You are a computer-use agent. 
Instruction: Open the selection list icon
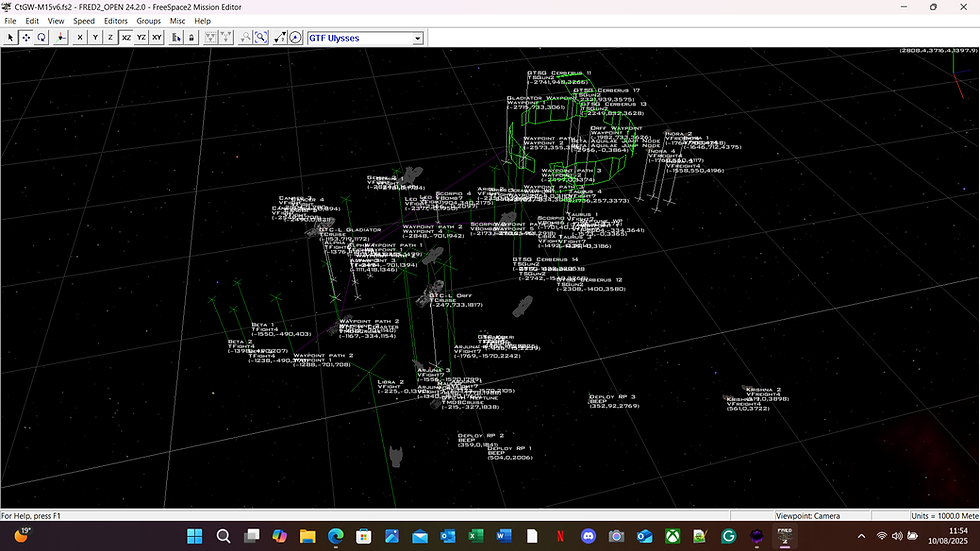[176, 37]
